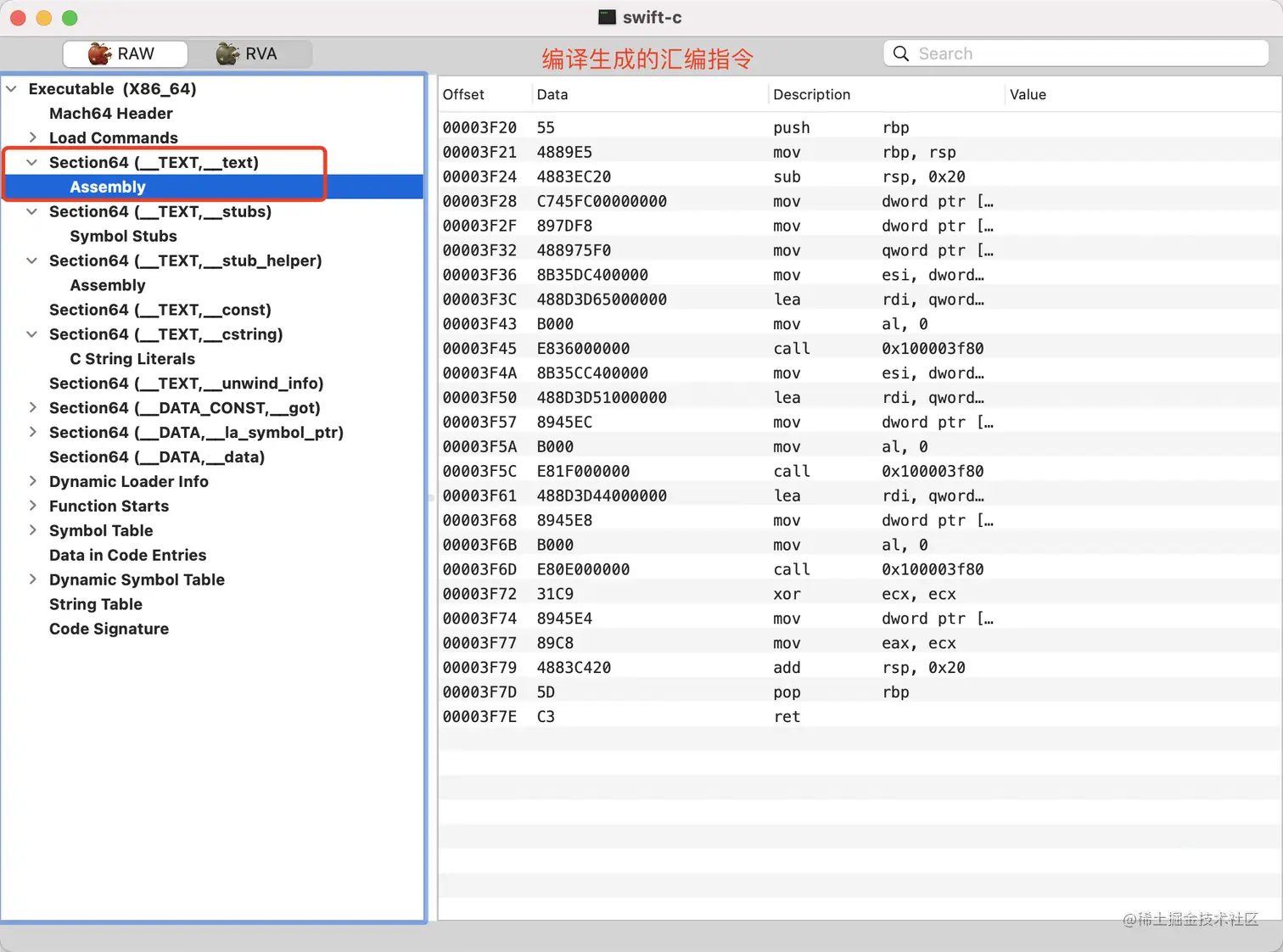Focus the Search input field
The width and height of the screenshot is (1283, 952).
[1076, 53]
